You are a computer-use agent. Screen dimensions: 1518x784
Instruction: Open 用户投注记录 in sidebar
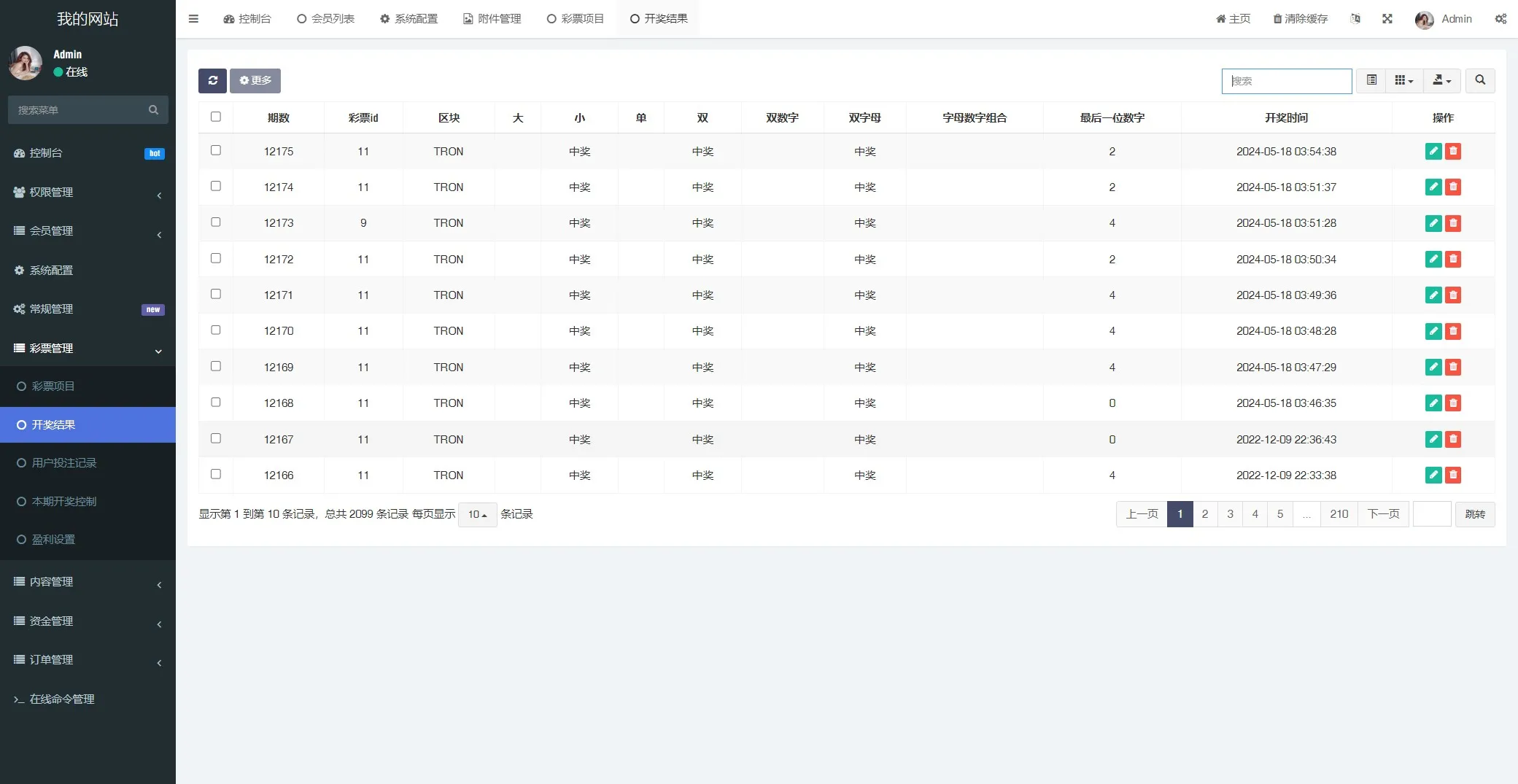(x=64, y=463)
